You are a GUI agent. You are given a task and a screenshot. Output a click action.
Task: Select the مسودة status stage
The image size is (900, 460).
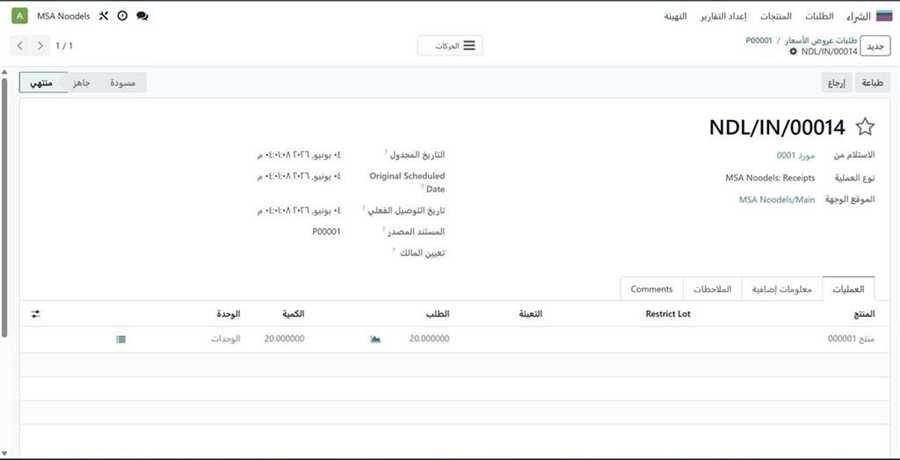[x=122, y=83]
